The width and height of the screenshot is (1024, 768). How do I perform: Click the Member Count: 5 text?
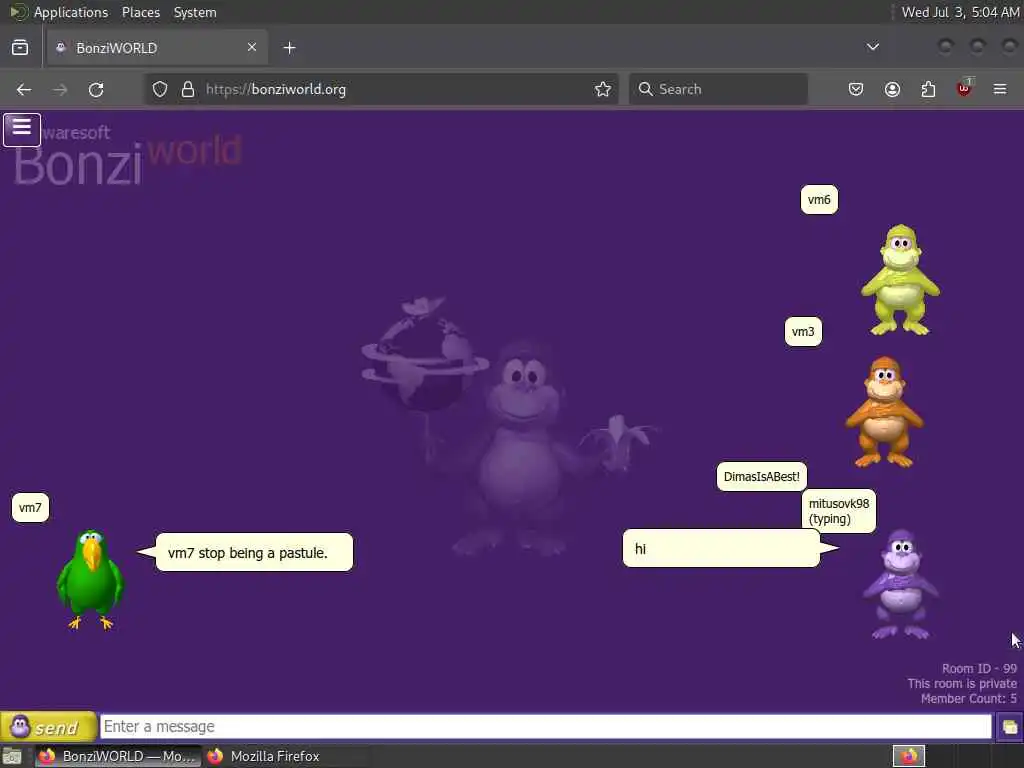click(968, 699)
